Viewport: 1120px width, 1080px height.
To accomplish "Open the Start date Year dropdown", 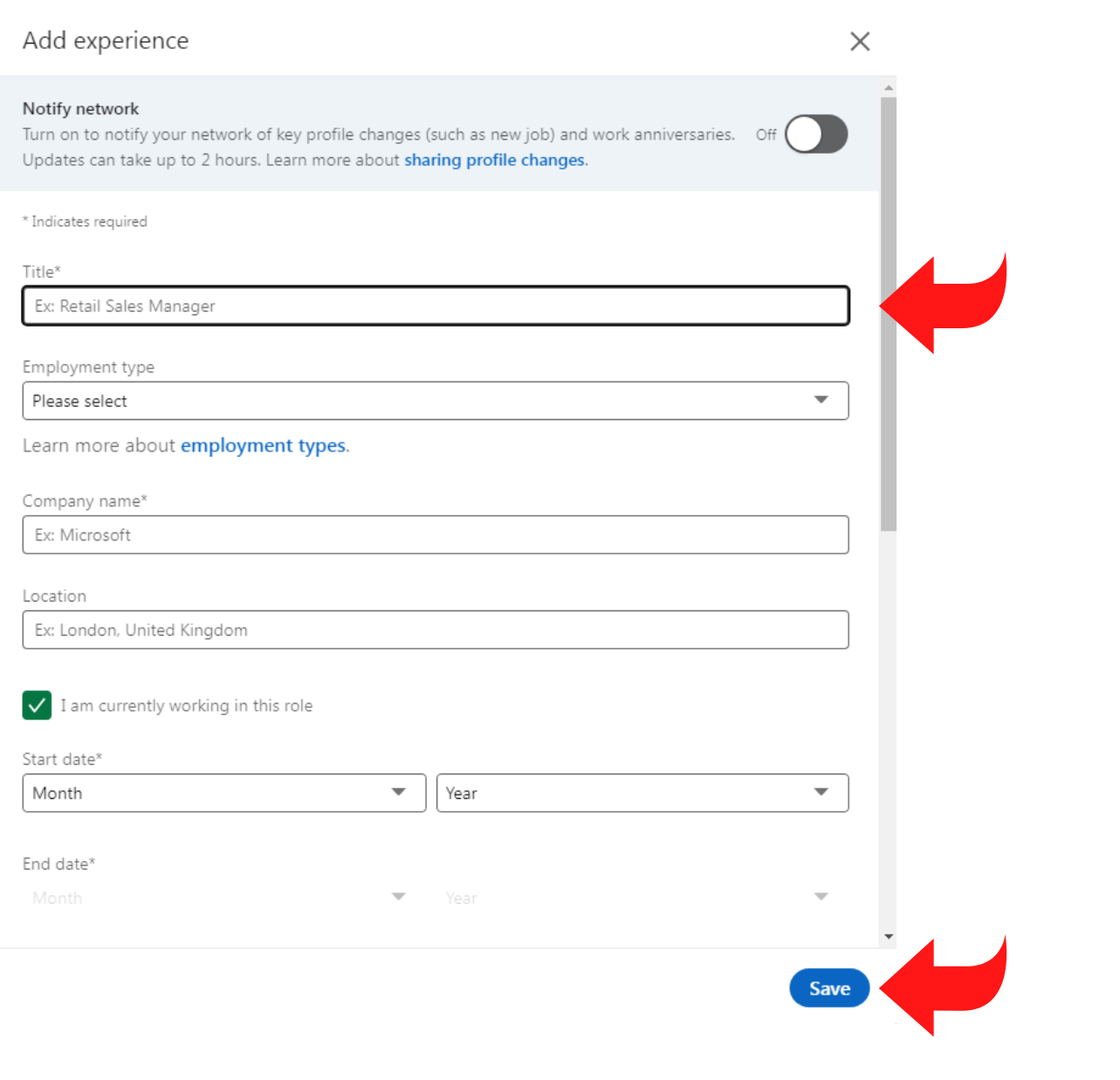I will point(642,793).
